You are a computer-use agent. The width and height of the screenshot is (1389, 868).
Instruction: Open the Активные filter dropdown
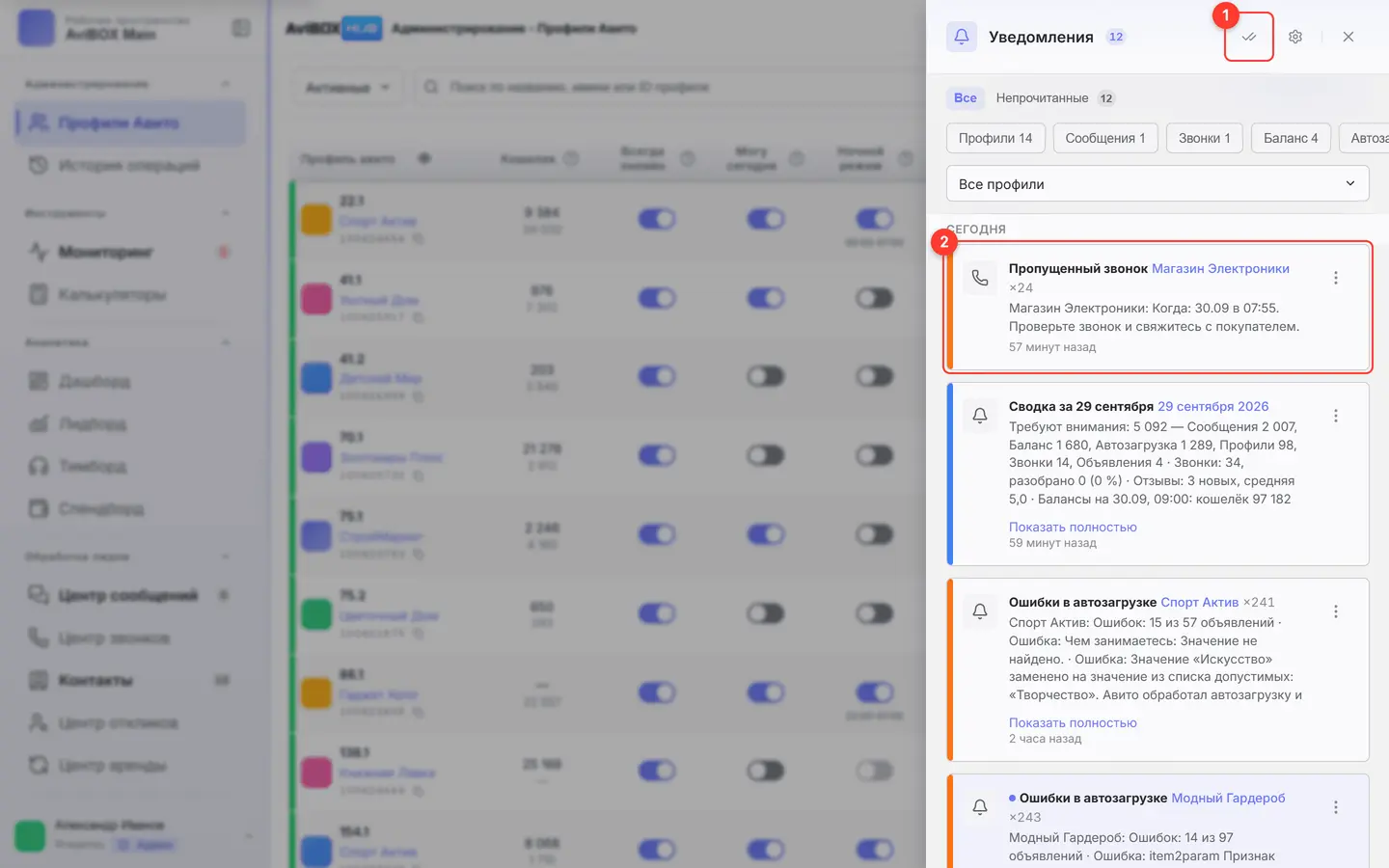347,87
